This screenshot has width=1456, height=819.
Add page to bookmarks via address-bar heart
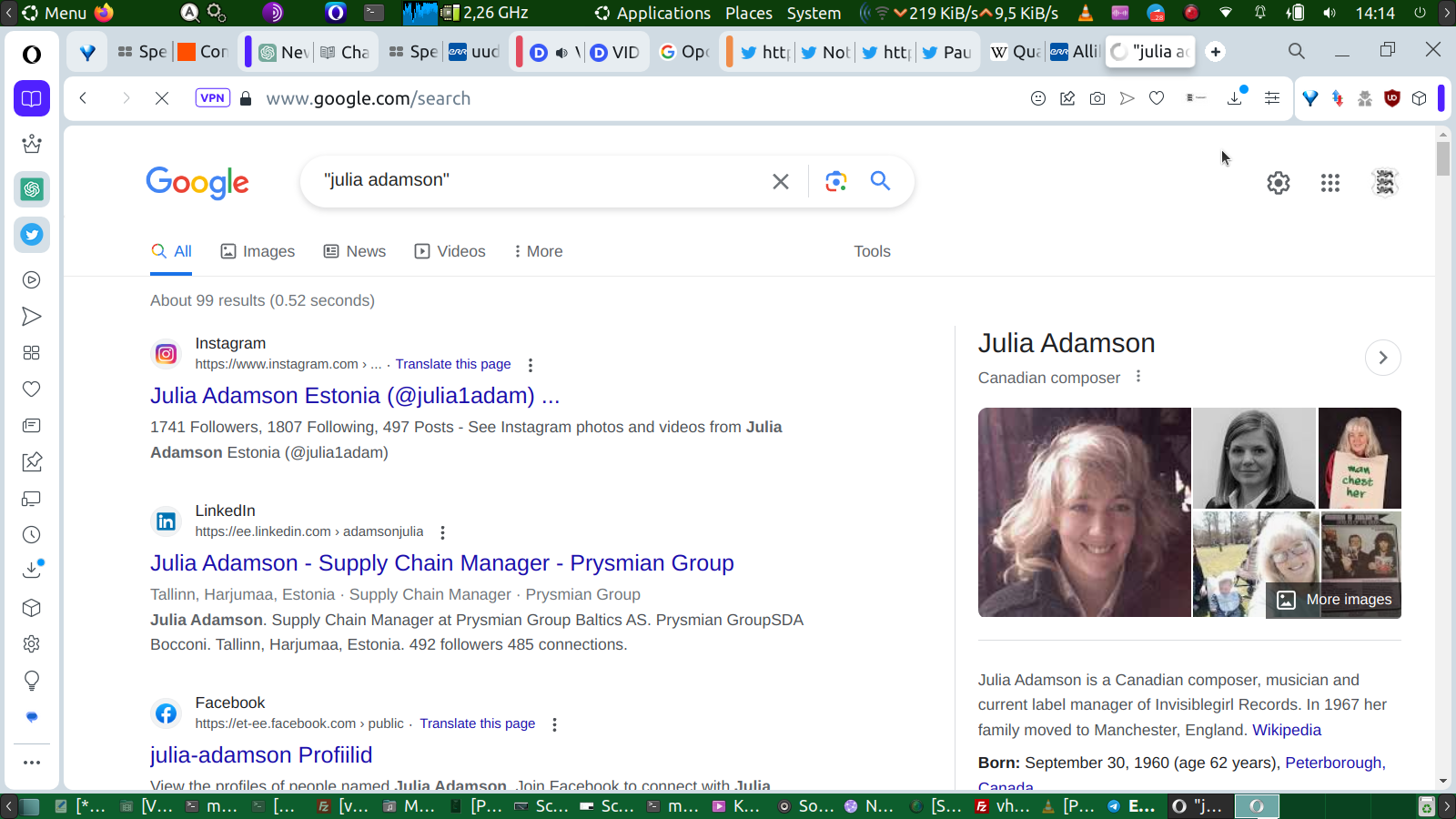coord(1157,98)
